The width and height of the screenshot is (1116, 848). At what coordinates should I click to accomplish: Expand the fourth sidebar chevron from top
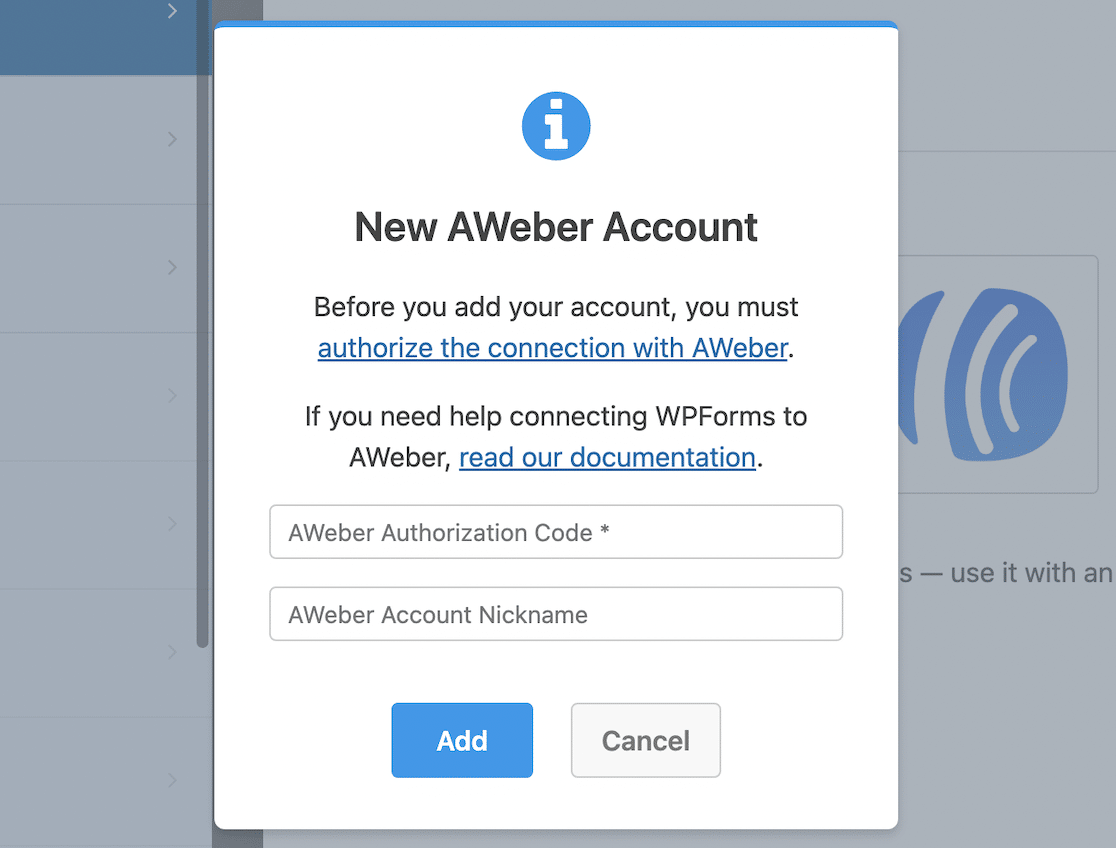pos(172,395)
